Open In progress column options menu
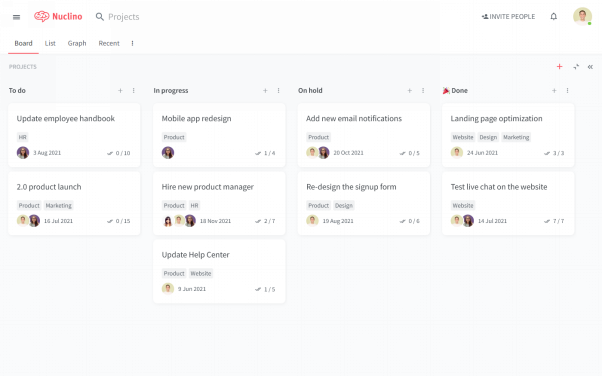602x376 pixels. click(278, 91)
